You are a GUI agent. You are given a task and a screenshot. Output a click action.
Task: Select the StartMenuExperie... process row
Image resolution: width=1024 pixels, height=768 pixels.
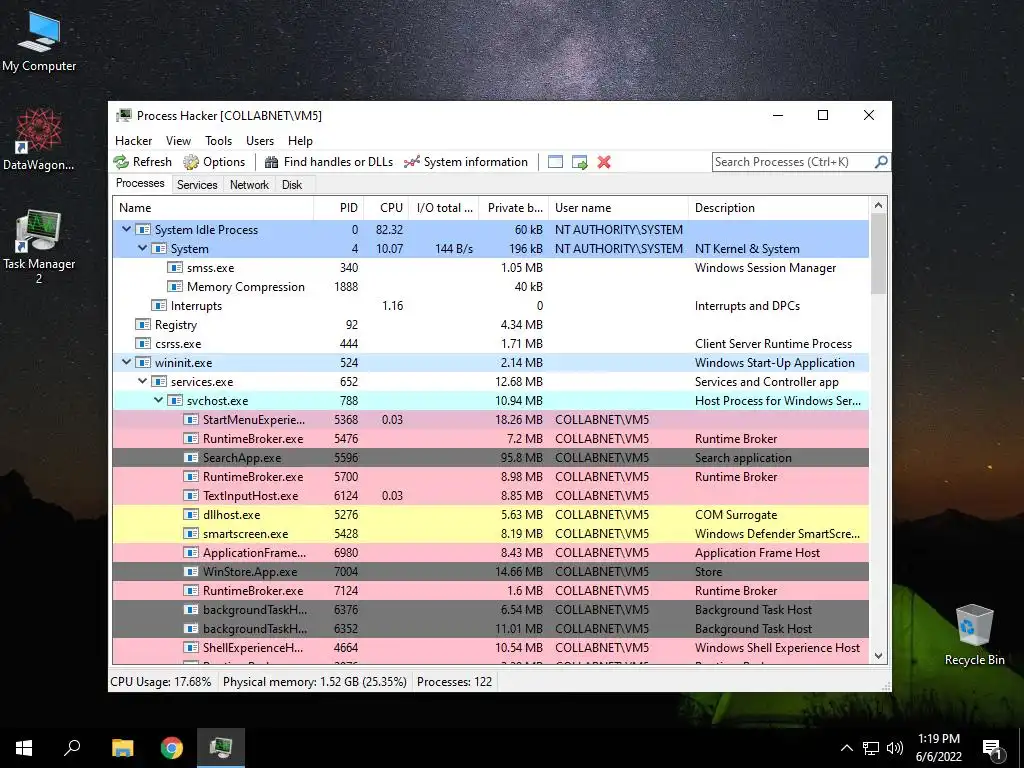pos(490,420)
